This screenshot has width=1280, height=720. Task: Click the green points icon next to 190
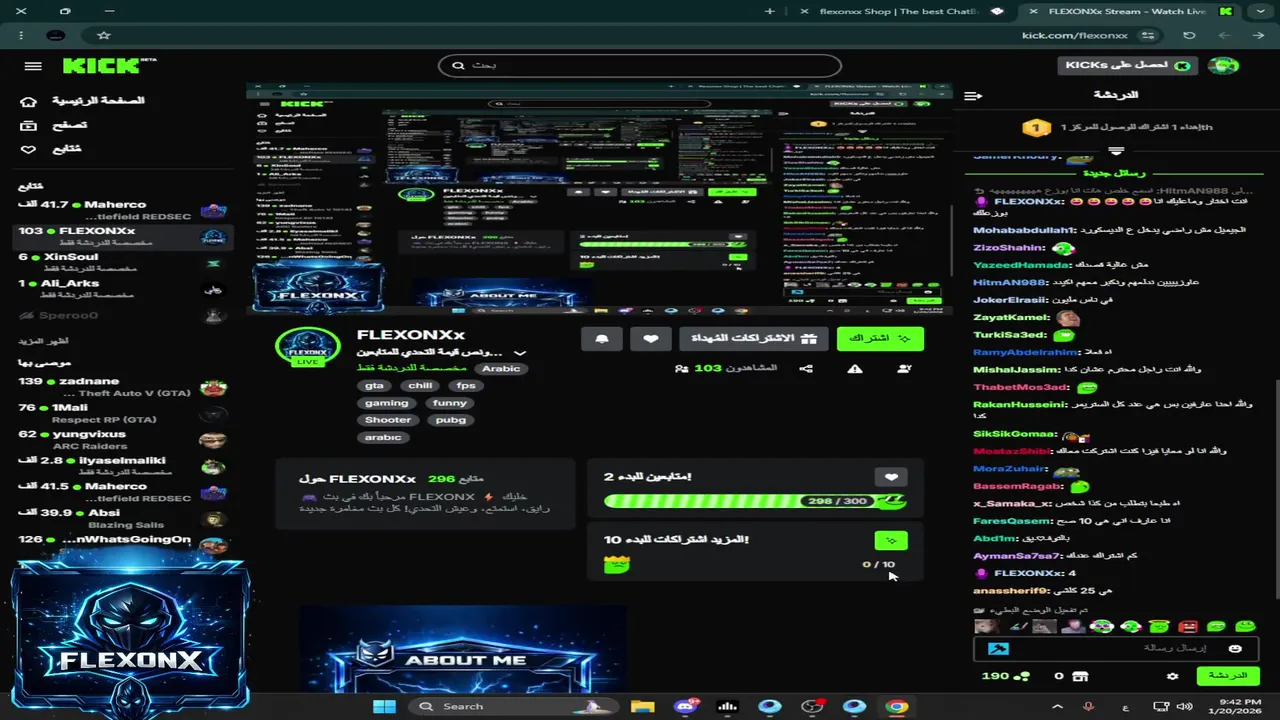[x=1021, y=677]
